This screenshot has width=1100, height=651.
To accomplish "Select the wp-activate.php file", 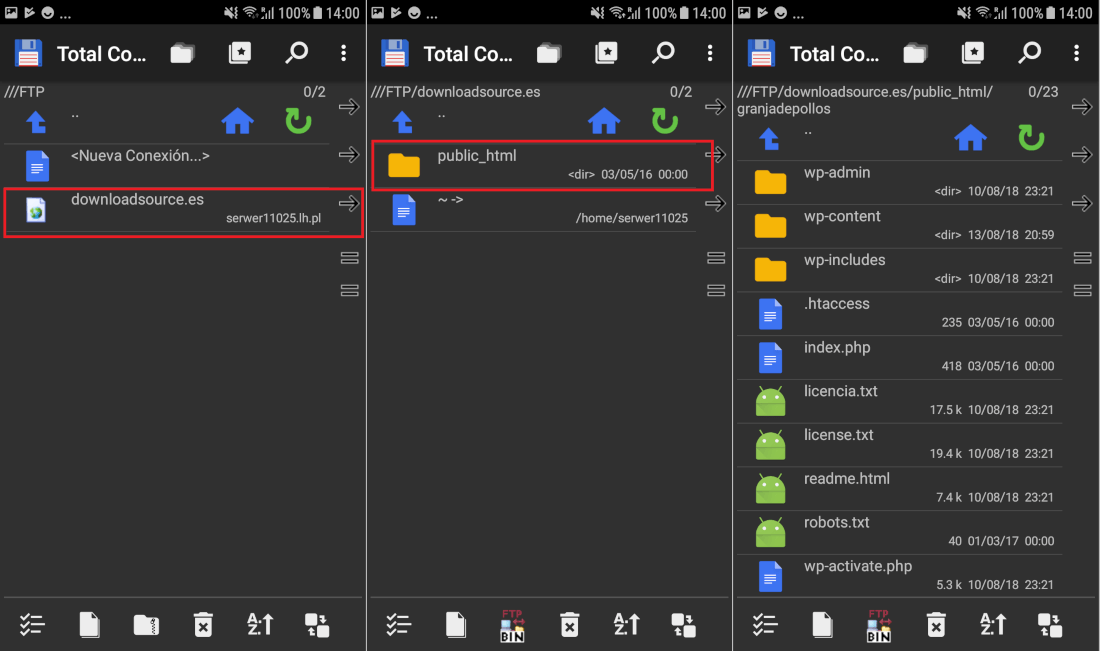I will point(899,576).
